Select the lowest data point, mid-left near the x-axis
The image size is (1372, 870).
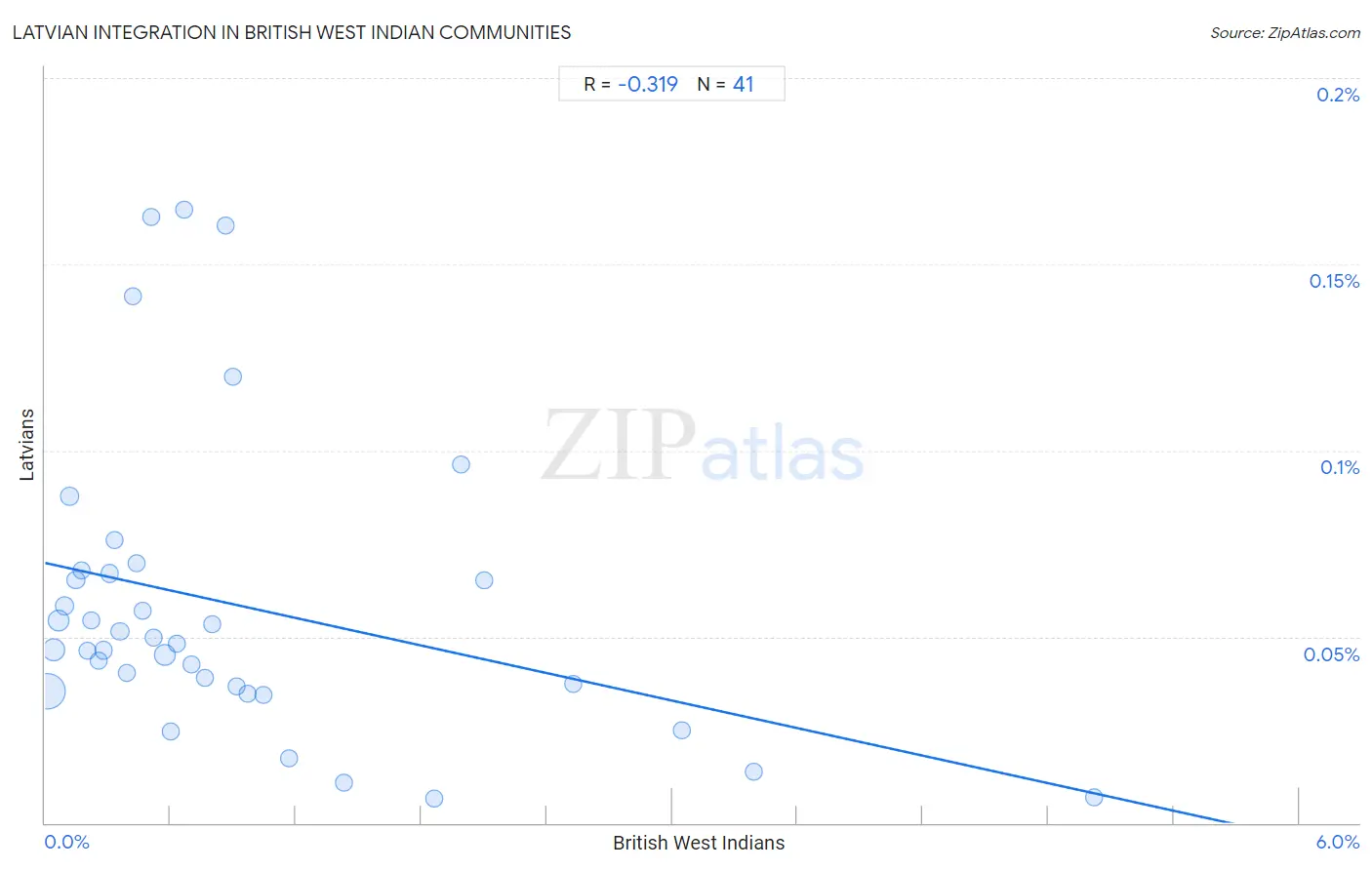coord(434,798)
